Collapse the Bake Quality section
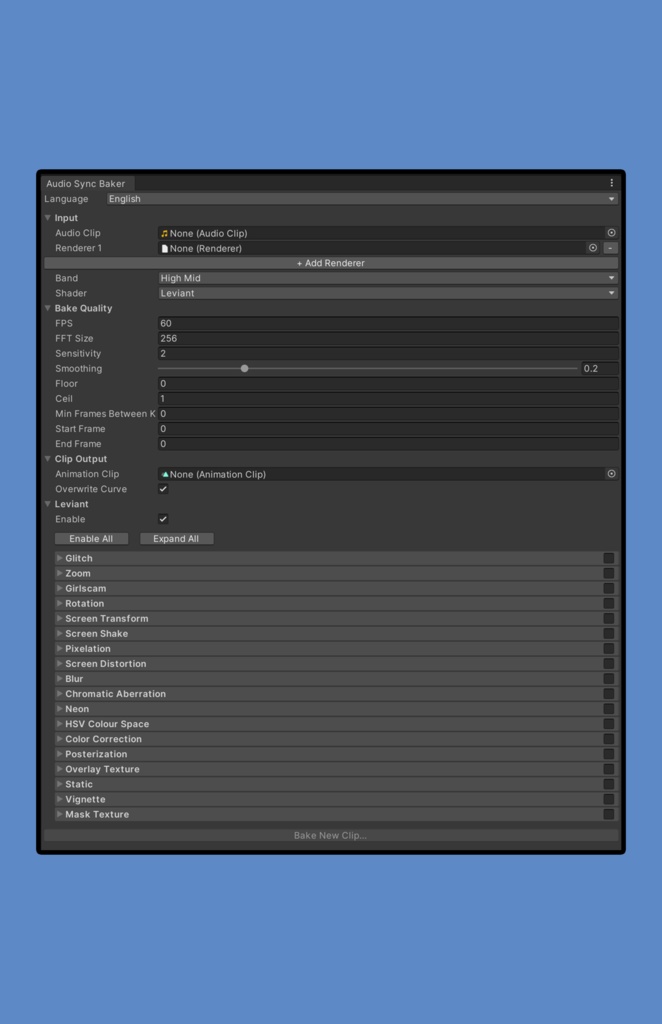Viewport: 662px width, 1024px height. 48,308
